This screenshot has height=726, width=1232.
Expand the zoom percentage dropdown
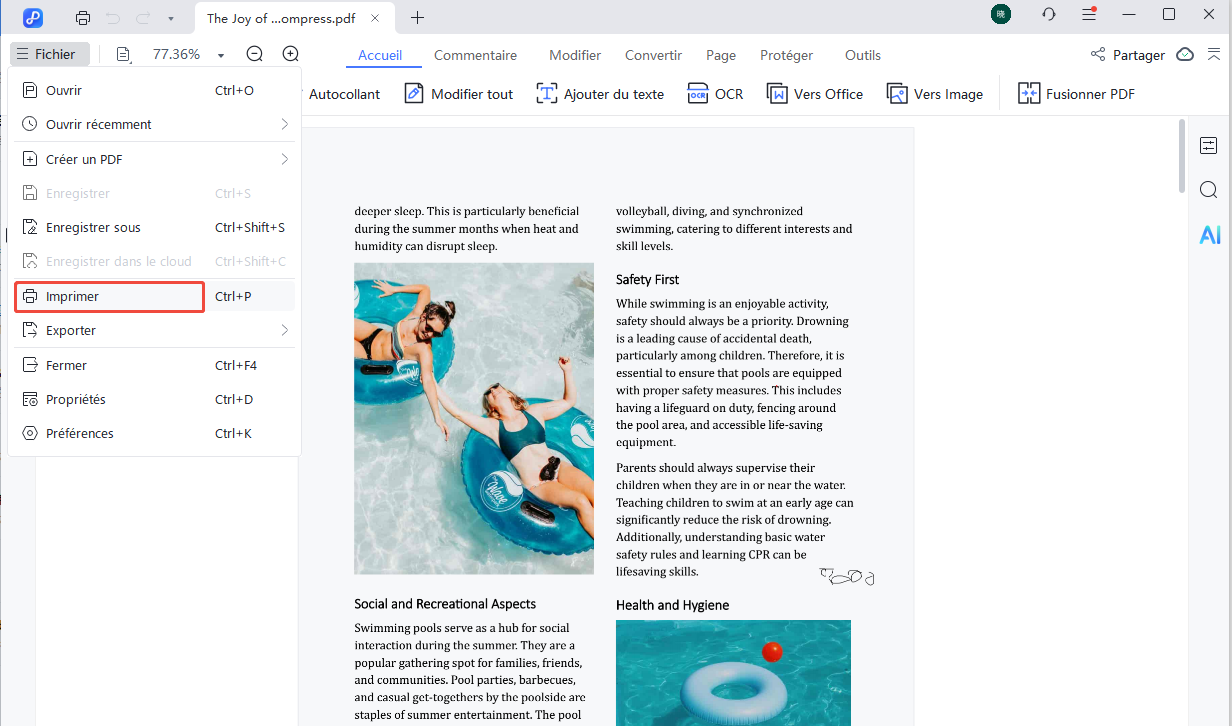221,55
